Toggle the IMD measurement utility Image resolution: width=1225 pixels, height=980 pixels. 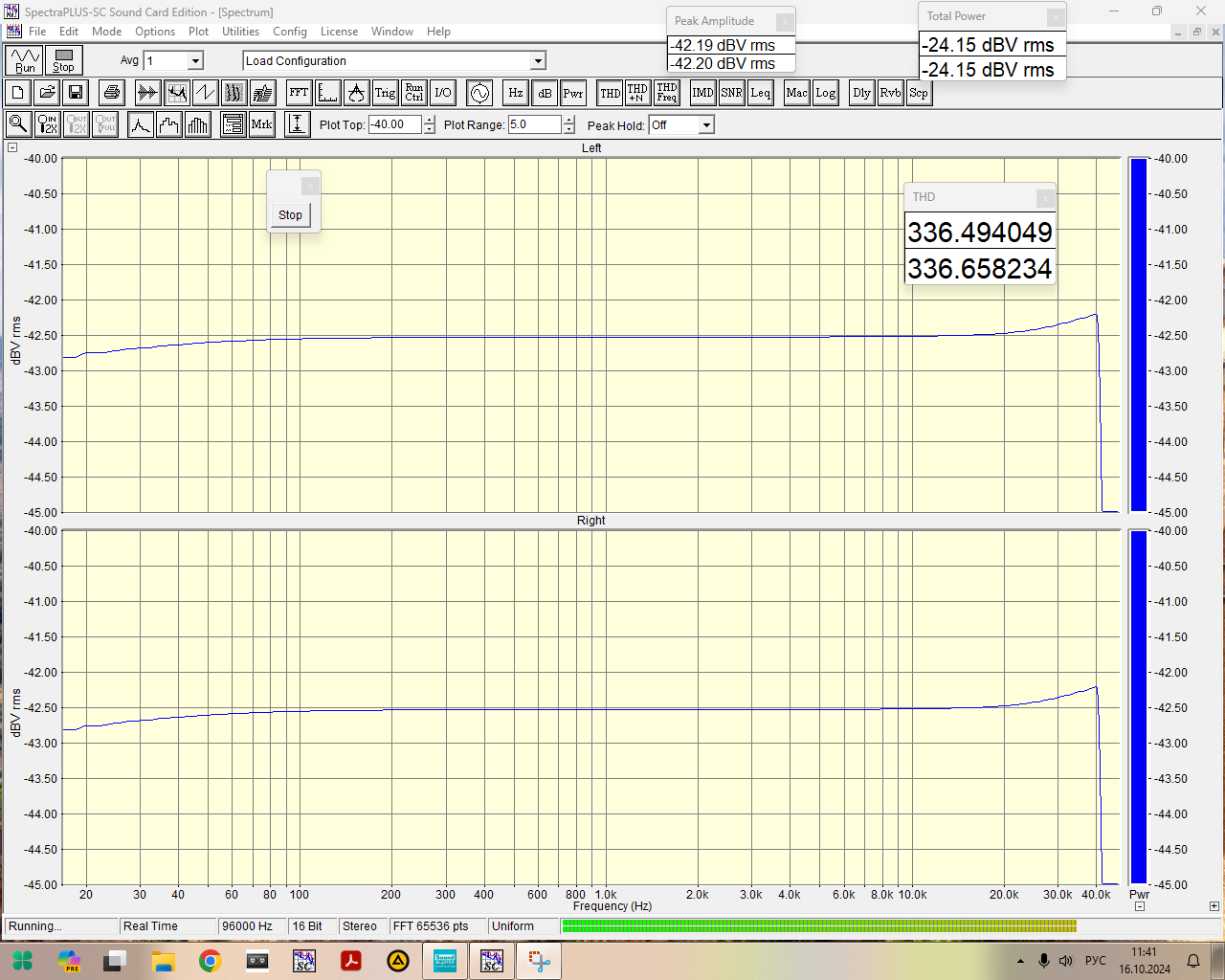pyautogui.click(x=702, y=93)
